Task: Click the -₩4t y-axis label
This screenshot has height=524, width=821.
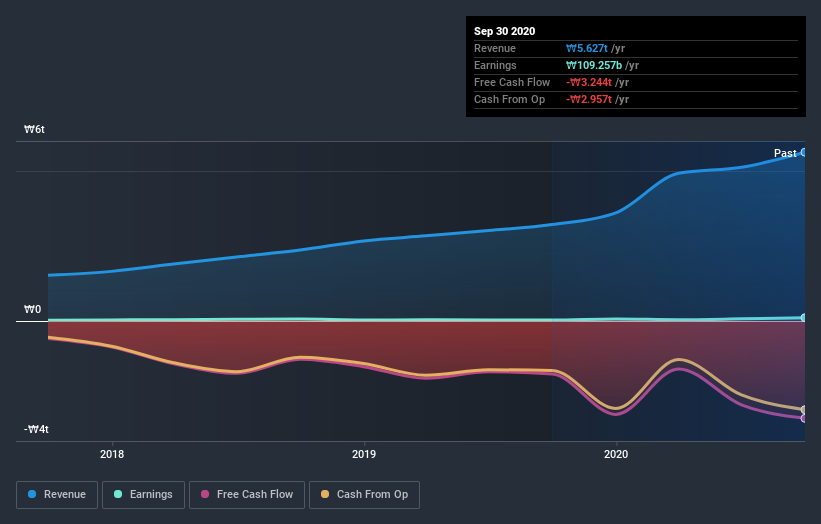Action: [x=36, y=429]
